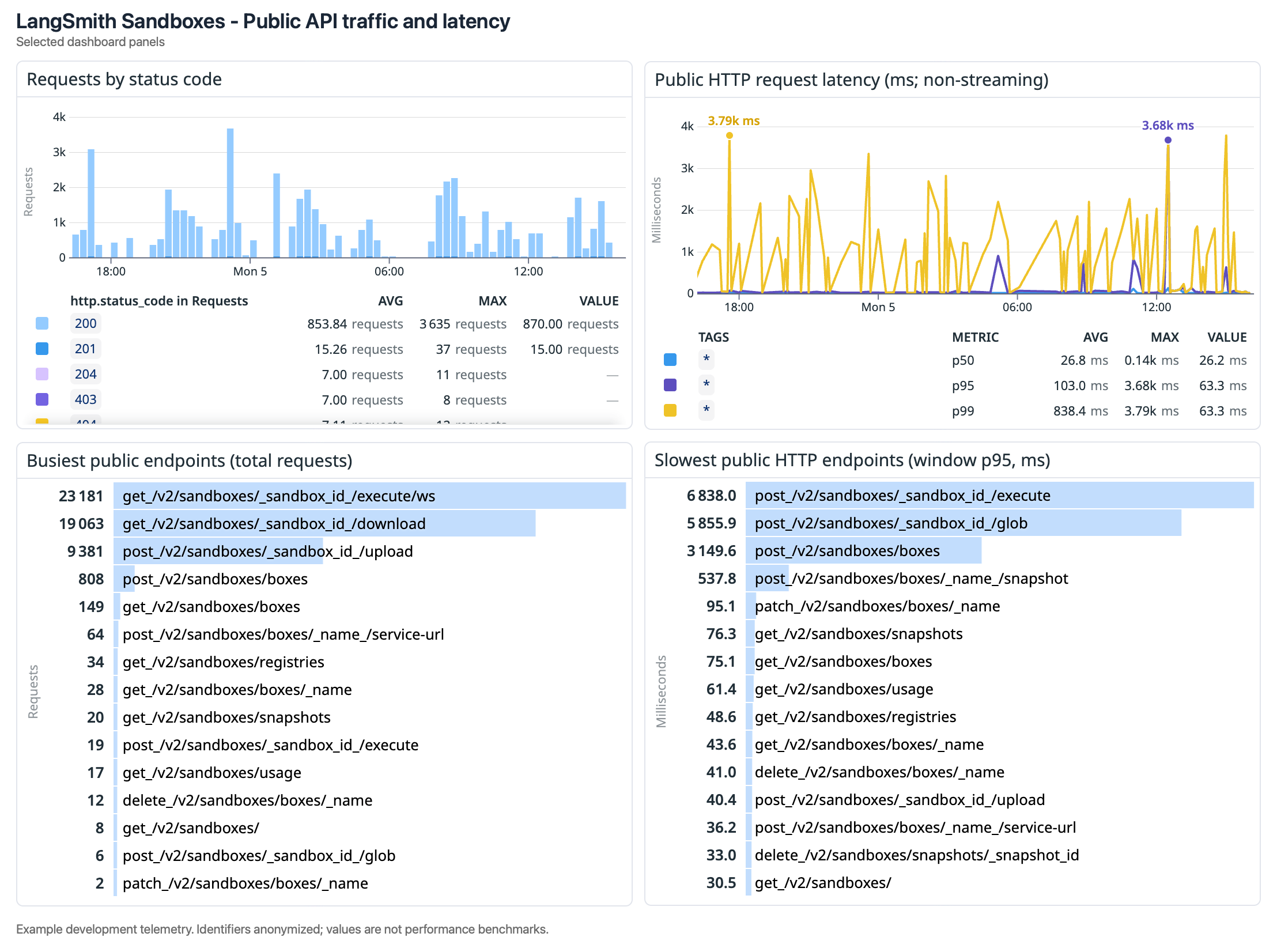The width and height of the screenshot is (1277, 952).
Task: Click the 838.4 ms p99 average value
Action: pos(1080,411)
